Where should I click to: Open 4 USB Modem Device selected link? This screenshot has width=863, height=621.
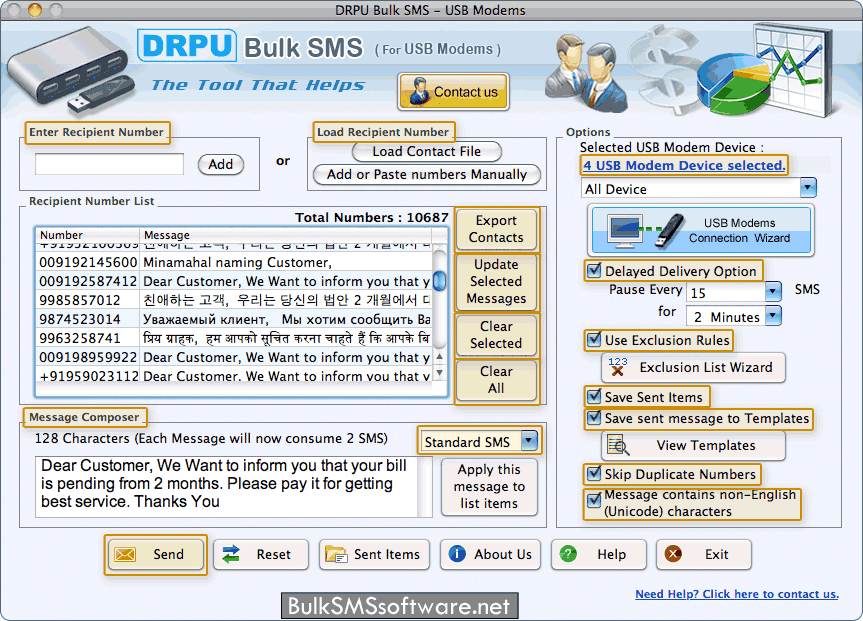[684, 165]
